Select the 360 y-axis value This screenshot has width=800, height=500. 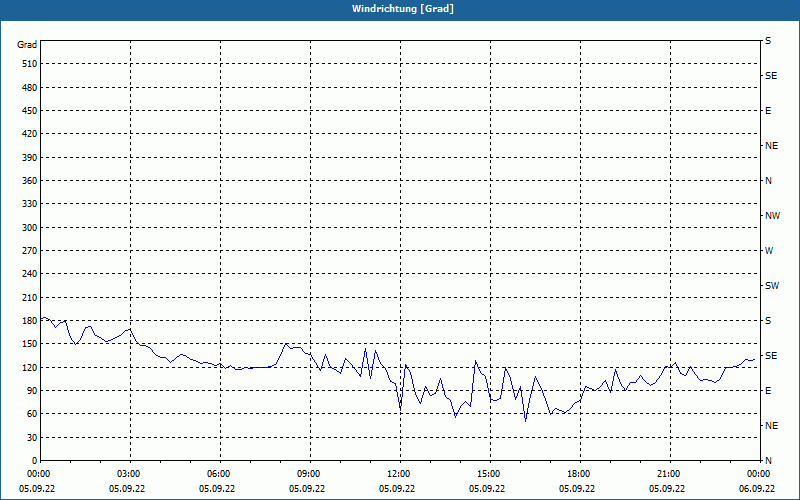point(30,181)
